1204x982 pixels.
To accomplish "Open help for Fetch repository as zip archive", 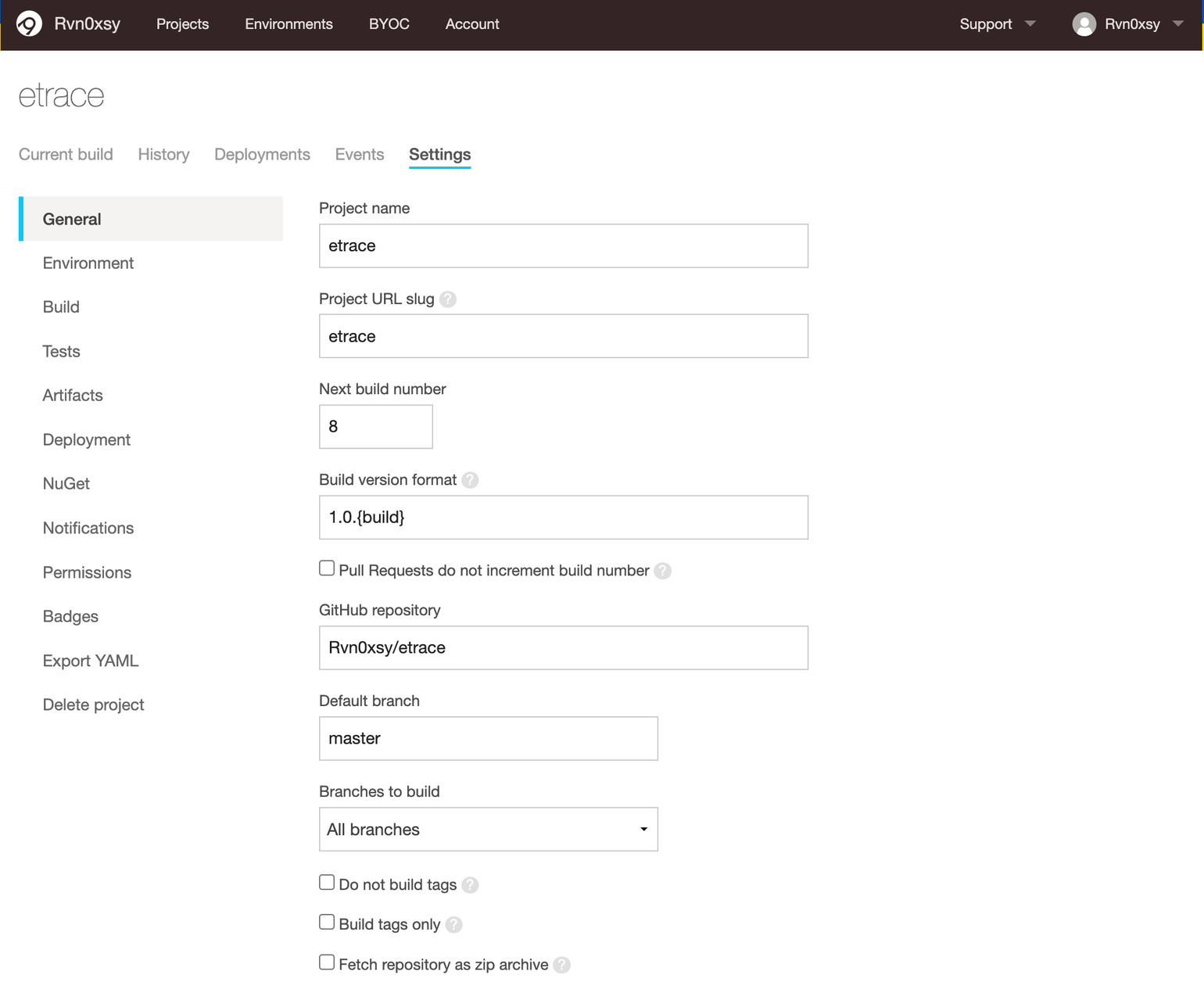I will point(561,965).
